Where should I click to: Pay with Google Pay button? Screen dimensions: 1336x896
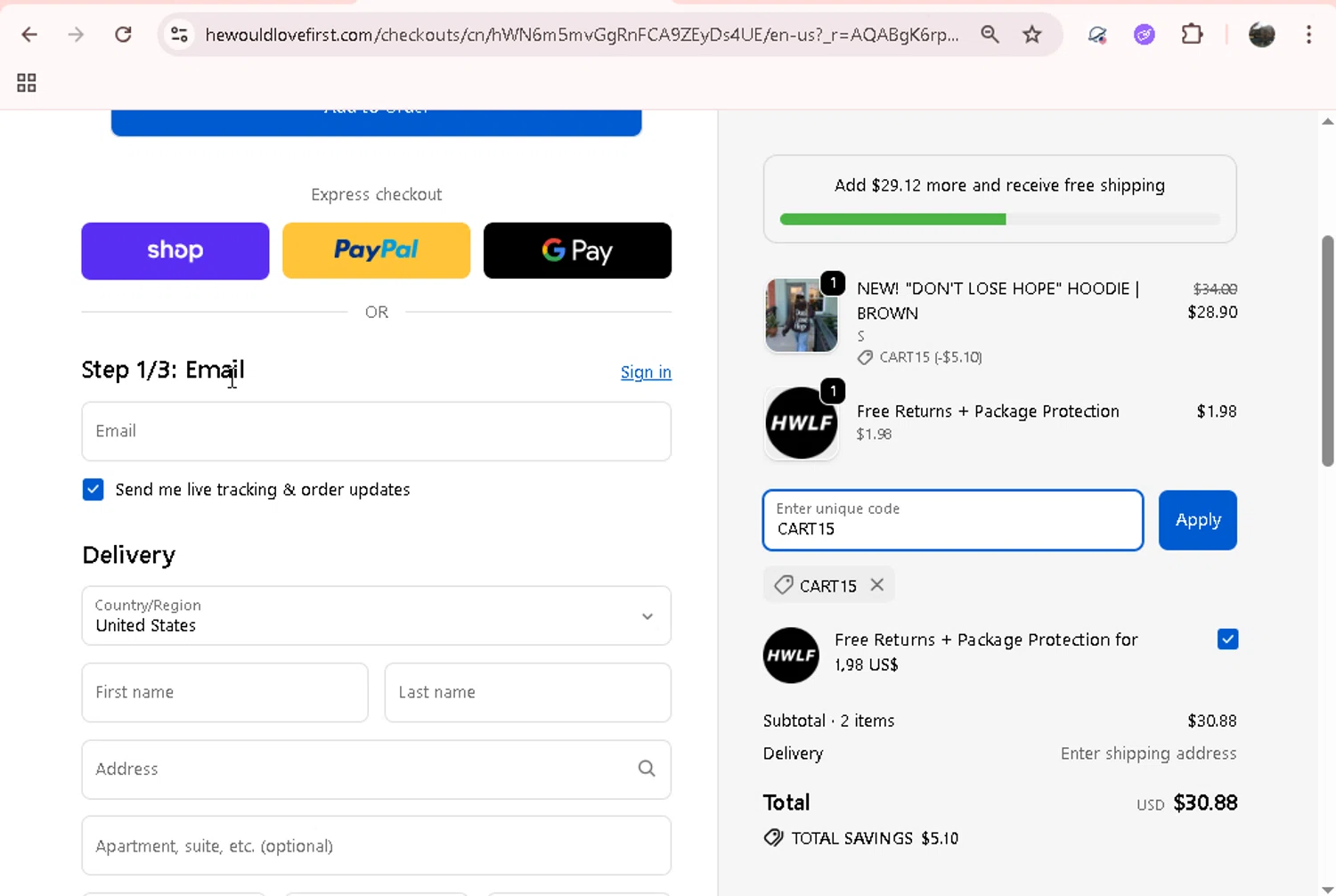tap(577, 250)
